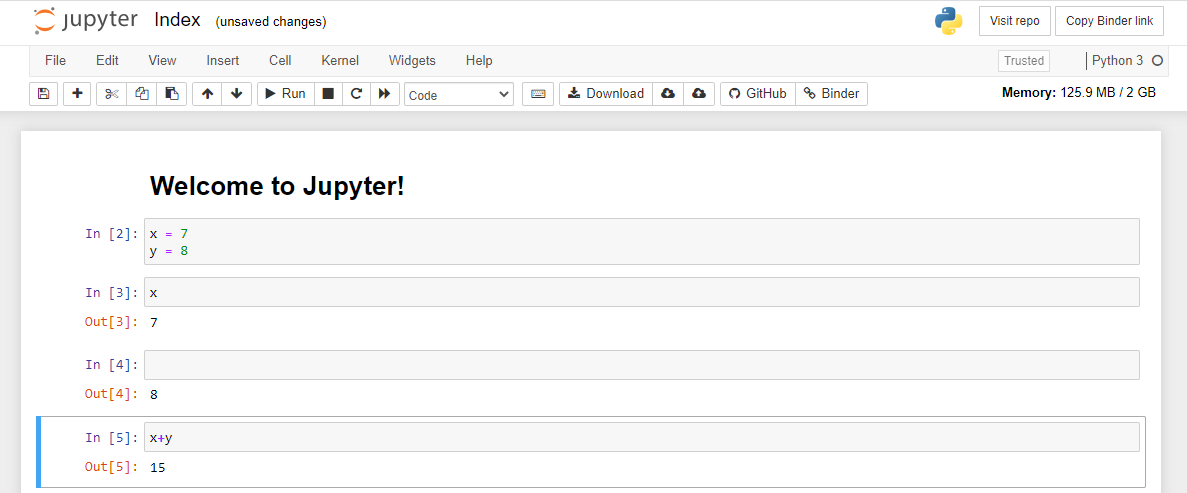Screen dimensions: 1187x493
Task: Restart and run all fast-forward icon
Action: click(x=383, y=94)
